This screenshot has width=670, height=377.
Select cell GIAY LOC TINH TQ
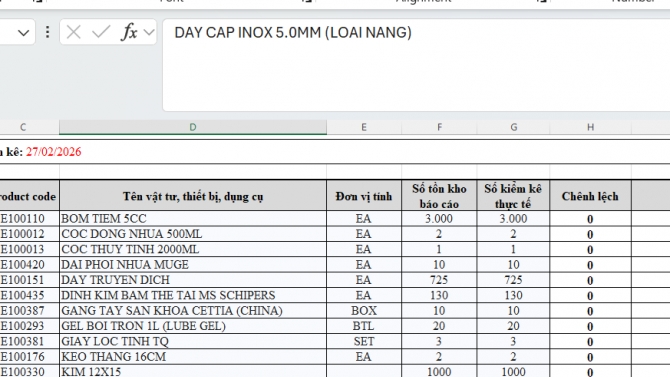193,342
